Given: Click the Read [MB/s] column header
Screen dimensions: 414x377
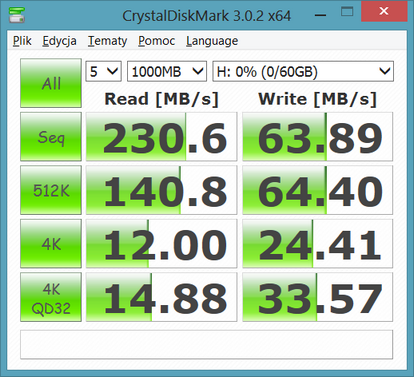Looking at the screenshot, I should (x=161, y=99).
